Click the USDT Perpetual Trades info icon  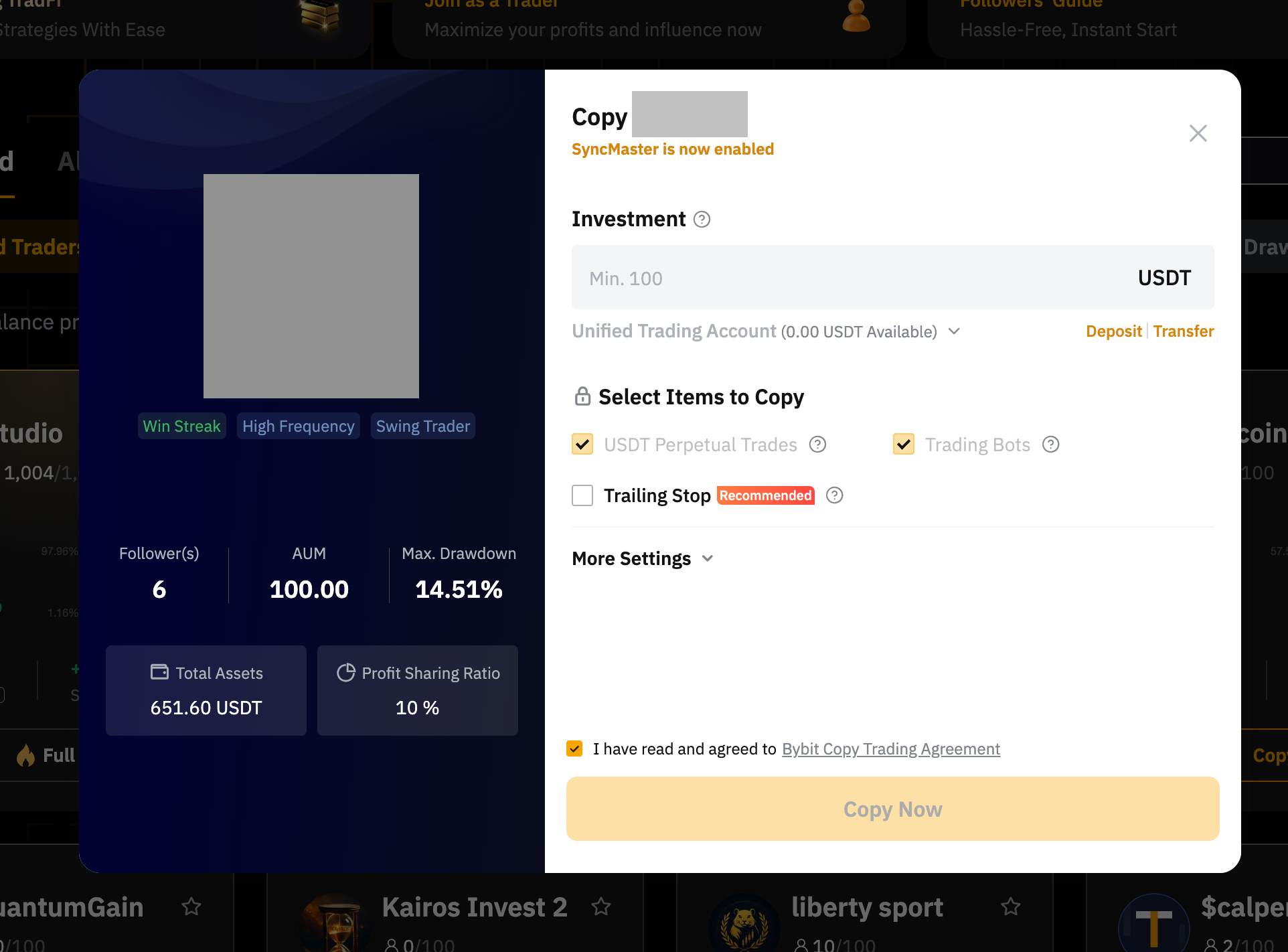(x=817, y=445)
